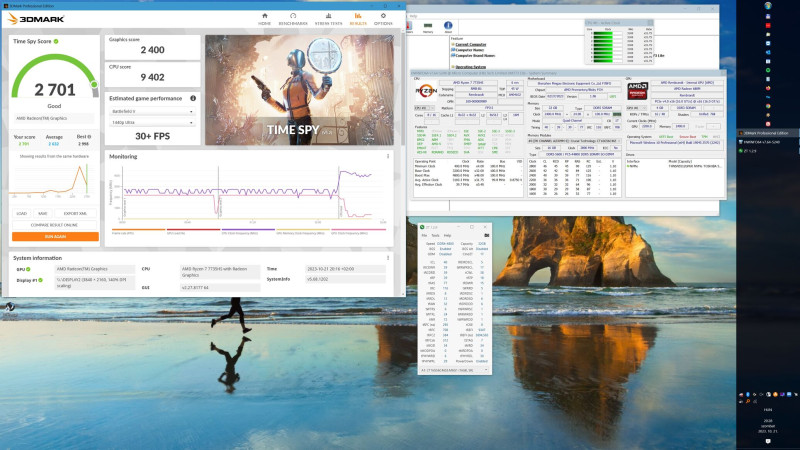800x450 pixels.
Task: Open the Tools menu in ZenTimings
Action: [435, 235]
